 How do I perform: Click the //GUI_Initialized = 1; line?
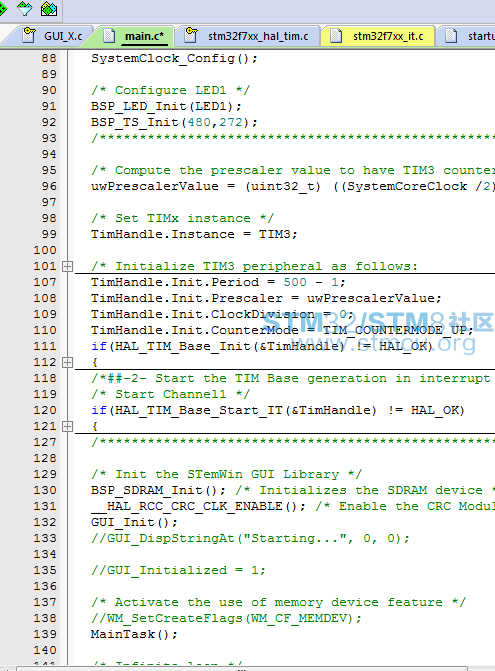point(178,570)
